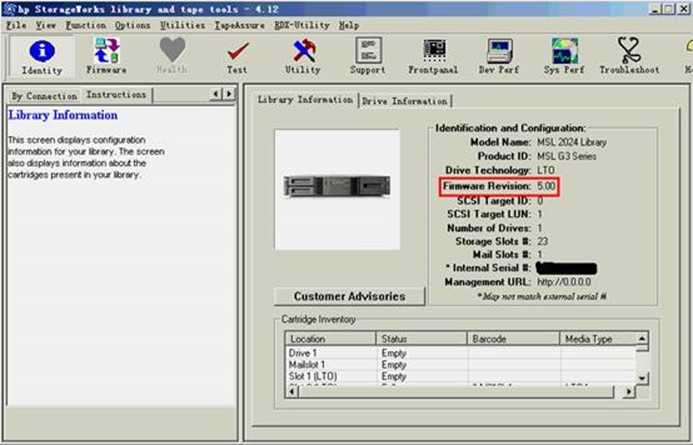
Task: Open the RDX-Utility menu
Action: tap(302, 26)
